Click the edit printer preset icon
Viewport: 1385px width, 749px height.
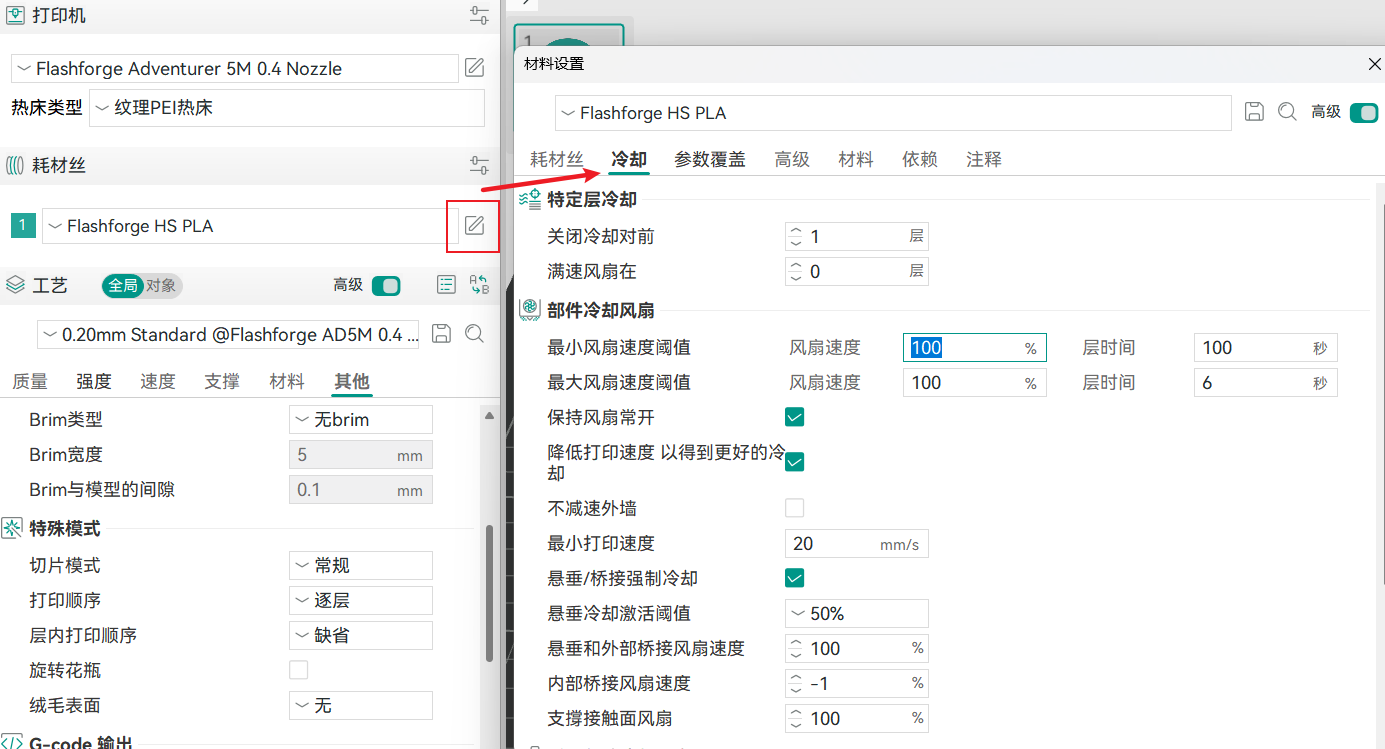click(x=474, y=68)
